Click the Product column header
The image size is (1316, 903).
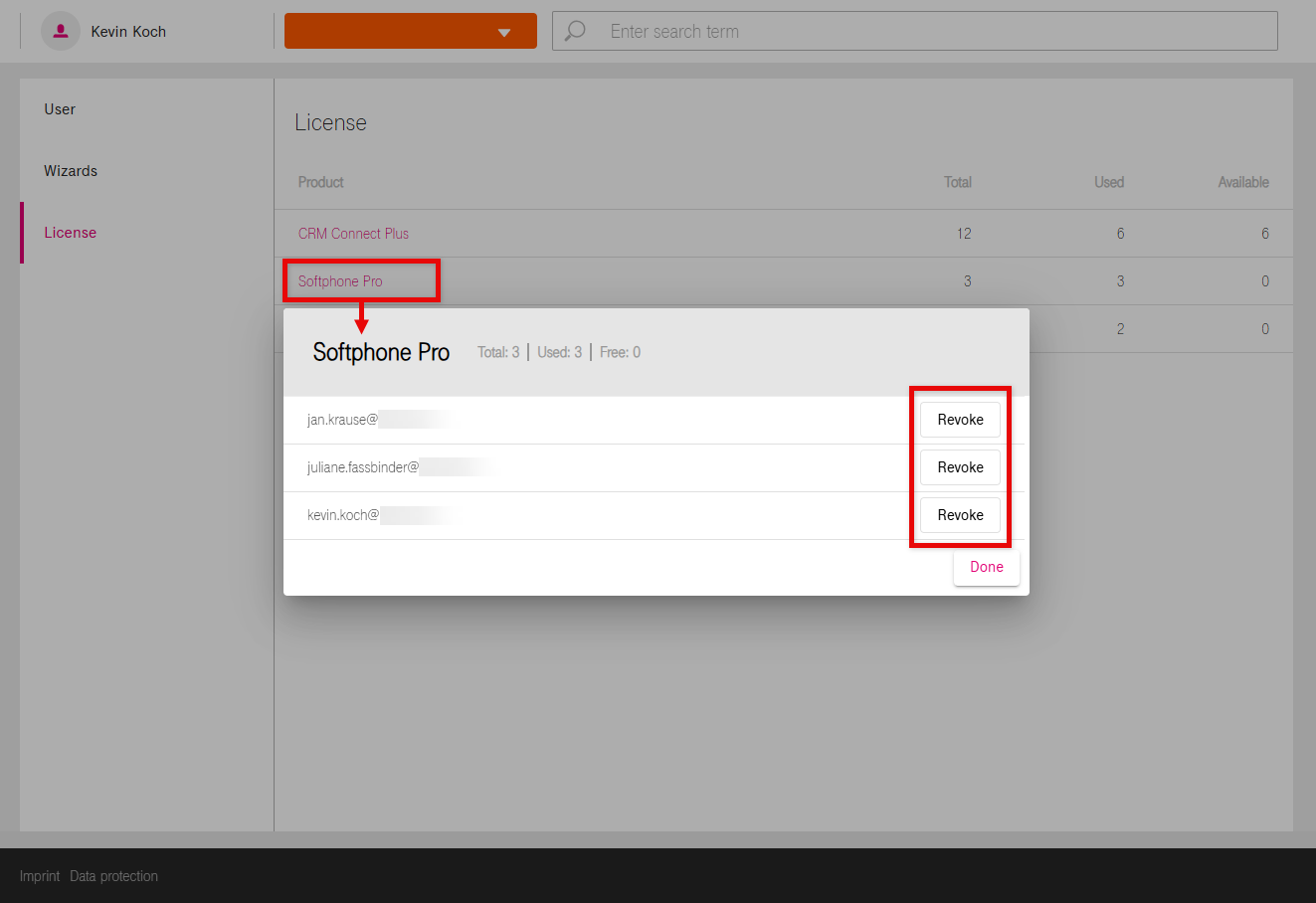tap(320, 182)
